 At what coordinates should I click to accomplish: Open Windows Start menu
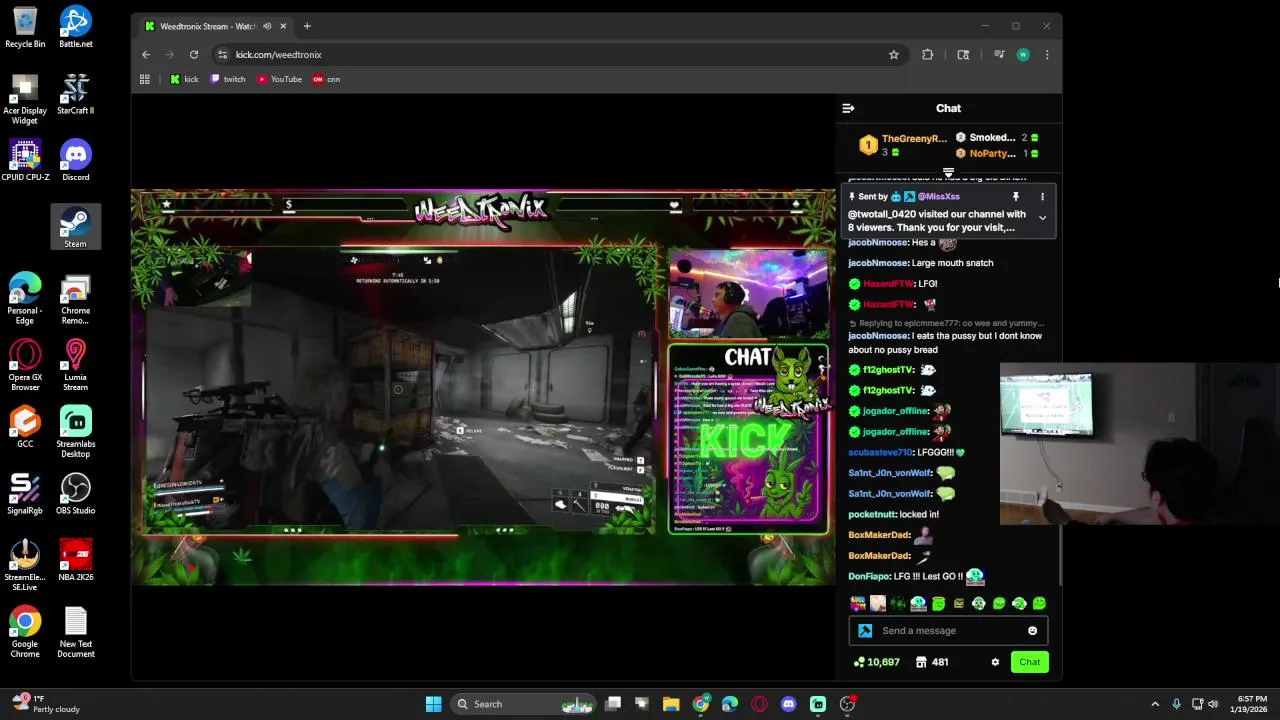433,704
